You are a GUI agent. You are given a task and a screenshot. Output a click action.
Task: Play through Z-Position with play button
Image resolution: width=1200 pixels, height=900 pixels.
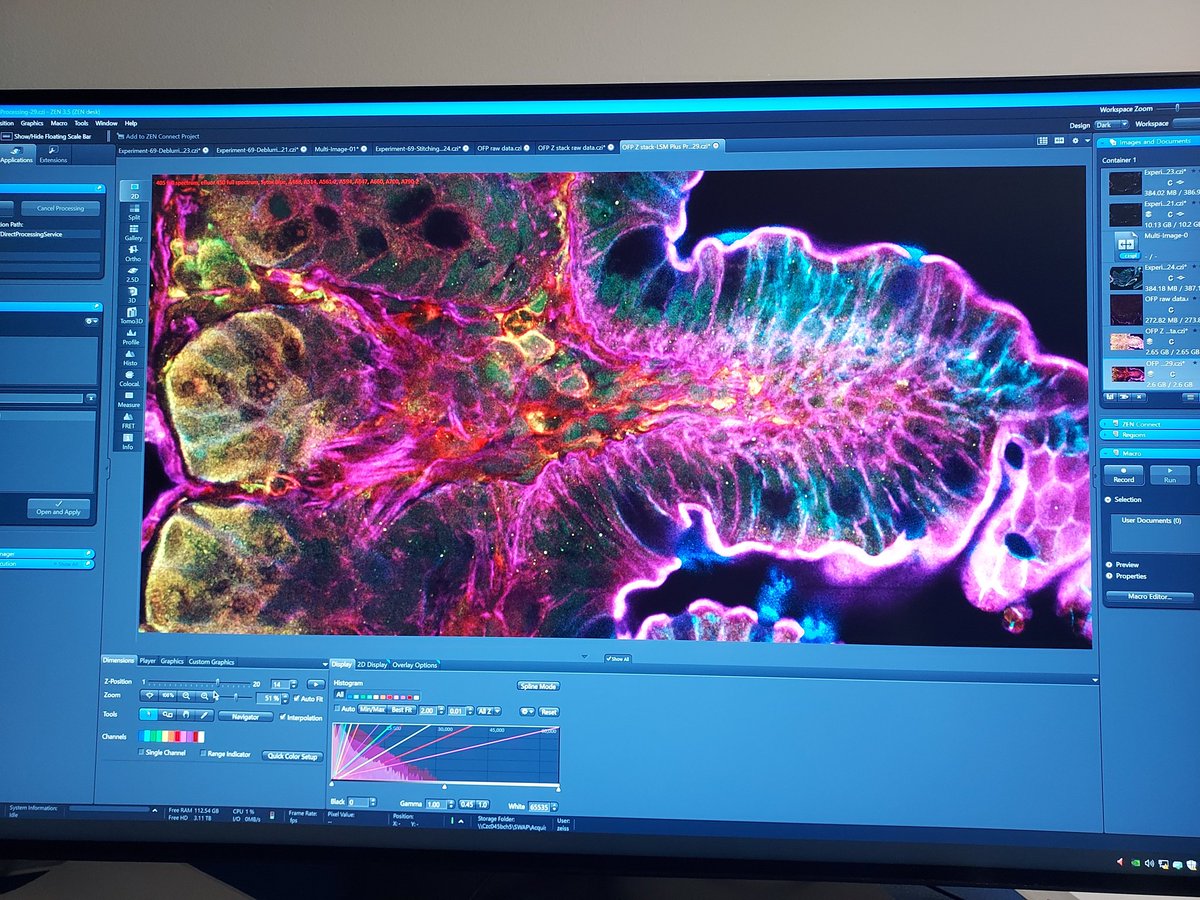pyautogui.click(x=316, y=683)
